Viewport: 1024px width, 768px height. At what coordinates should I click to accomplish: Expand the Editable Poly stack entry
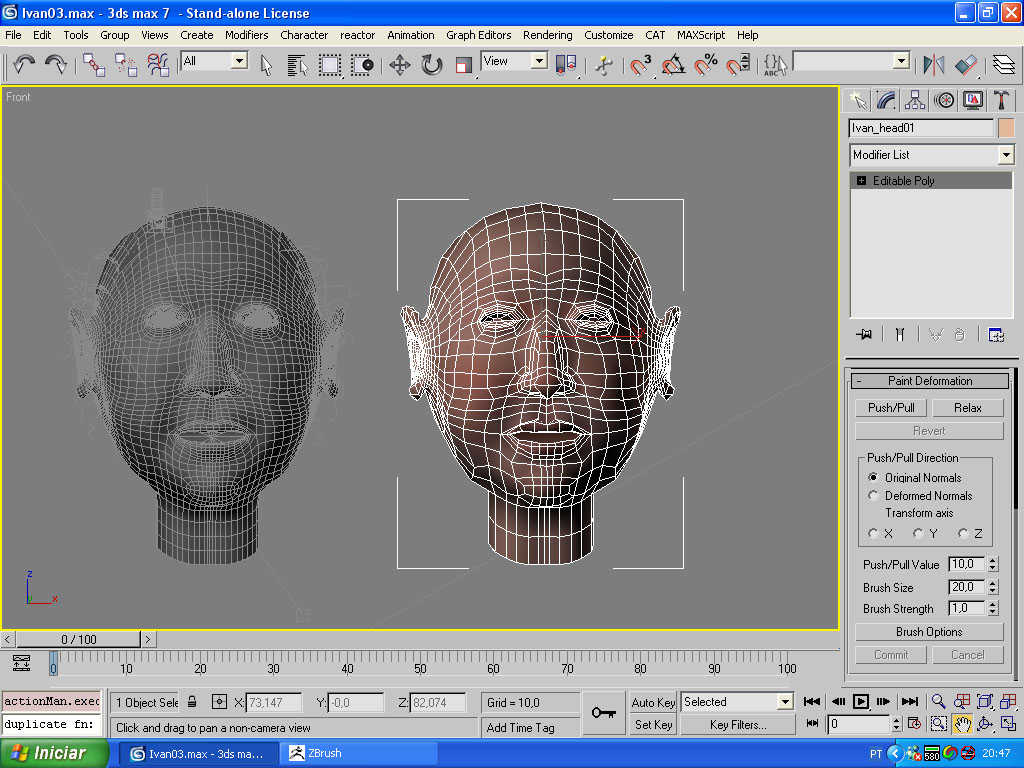click(x=861, y=181)
